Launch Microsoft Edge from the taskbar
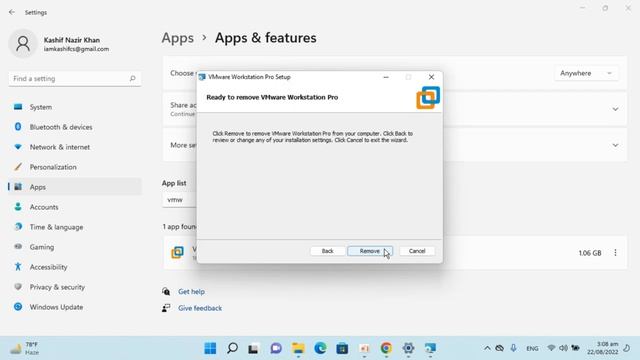Image resolution: width=640 pixels, height=360 pixels. [x=320, y=348]
